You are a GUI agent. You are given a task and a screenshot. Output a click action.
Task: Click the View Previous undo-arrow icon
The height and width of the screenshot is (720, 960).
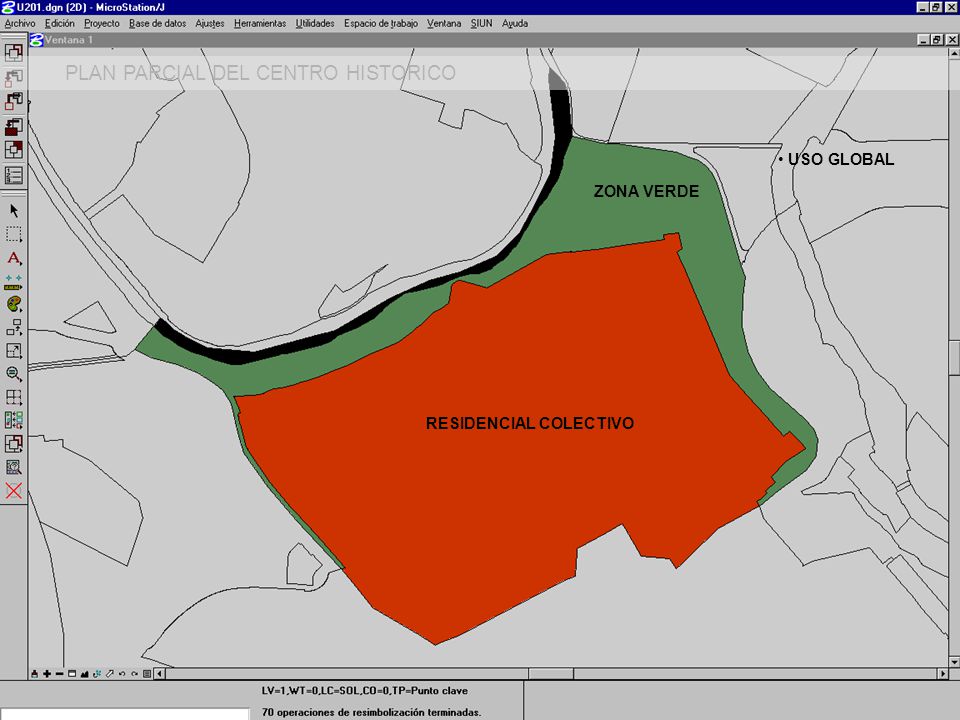(122, 673)
